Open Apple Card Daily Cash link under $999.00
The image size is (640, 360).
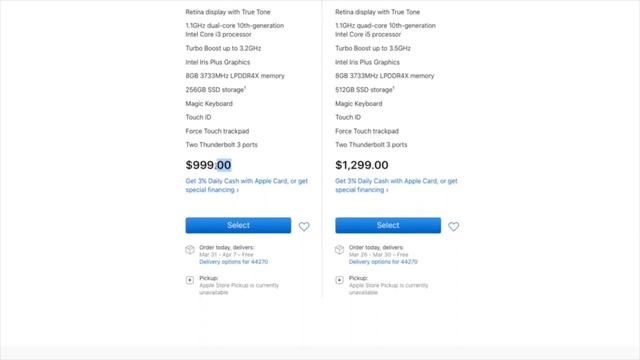(x=247, y=185)
